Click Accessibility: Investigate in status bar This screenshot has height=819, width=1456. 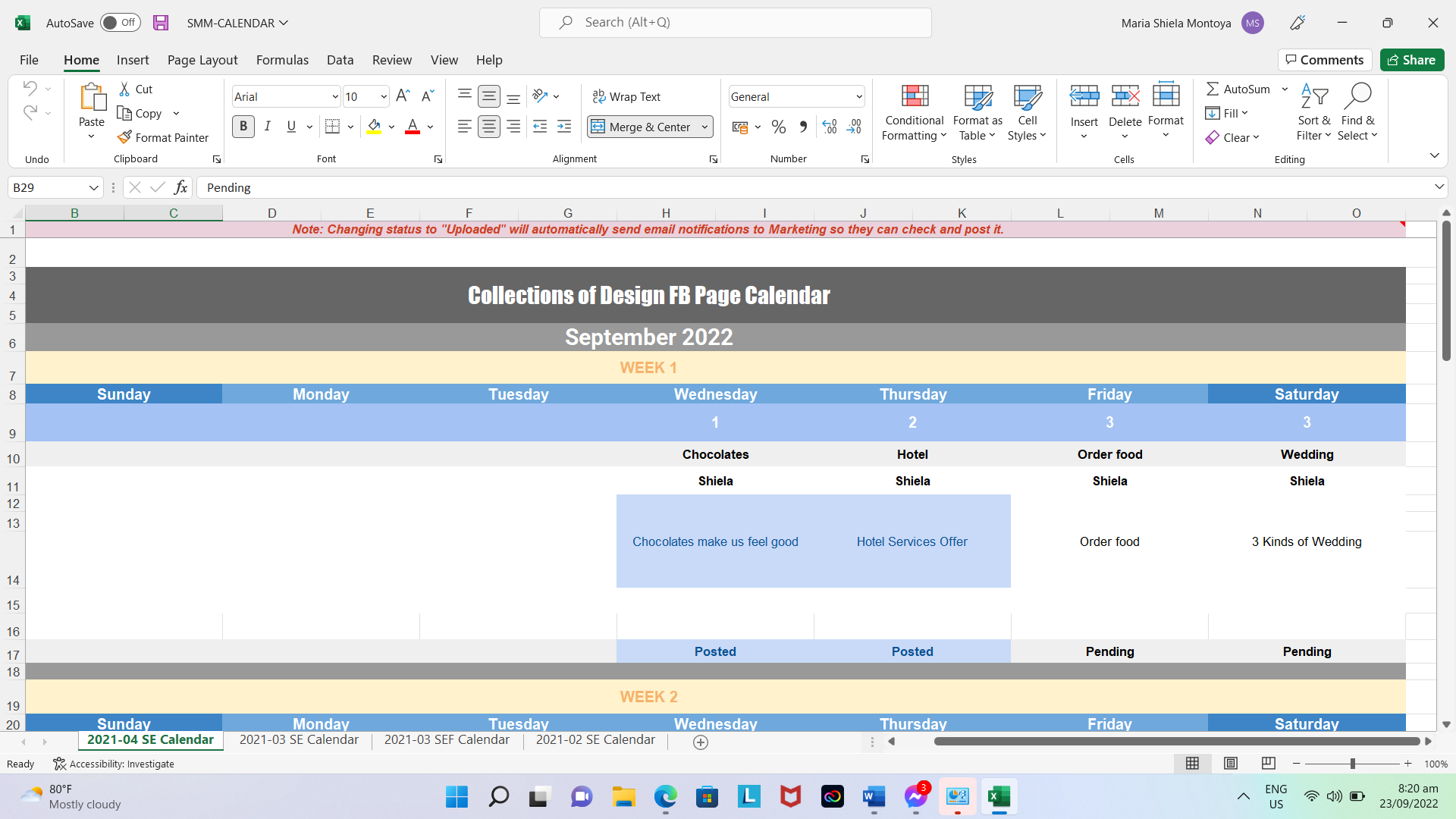pos(114,764)
